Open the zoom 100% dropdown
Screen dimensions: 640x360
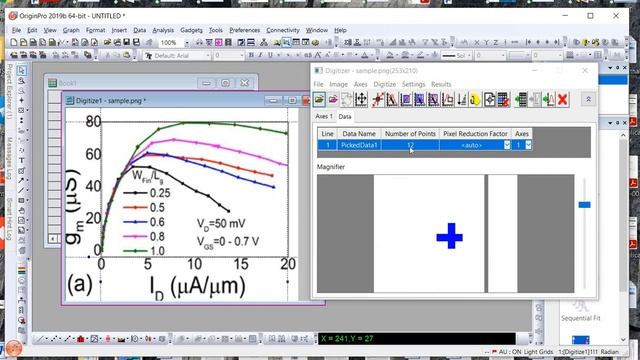point(187,42)
